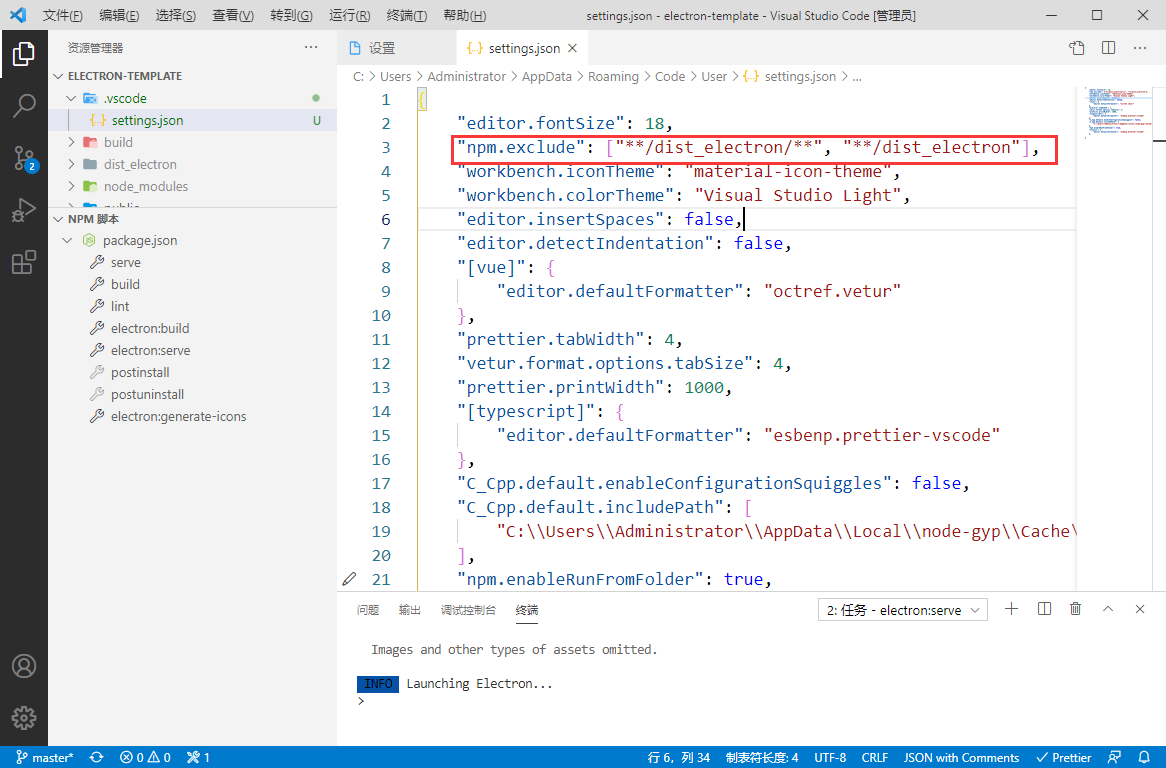Collapse the ELECTRON-TEMPLATE section

tap(59, 76)
